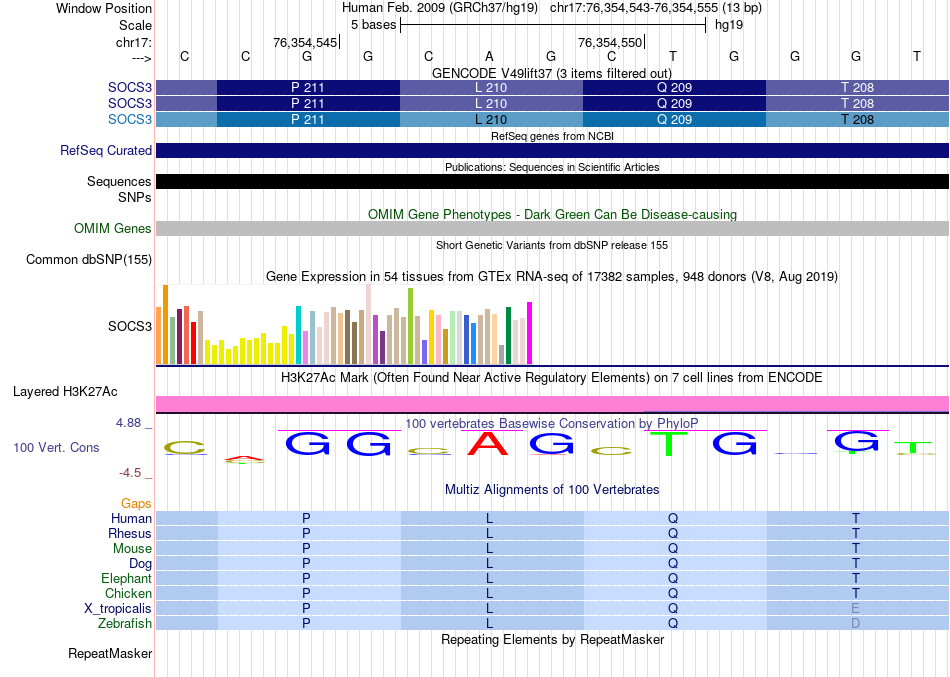Click the Multiz Alignments of 100 Vertebrates title
The width and height of the screenshot is (950, 677).
click(x=552, y=489)
